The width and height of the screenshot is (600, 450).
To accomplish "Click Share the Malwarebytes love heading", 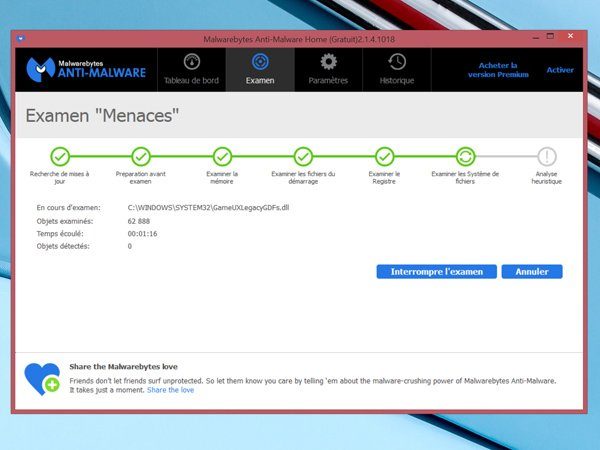I will [123, 367].
